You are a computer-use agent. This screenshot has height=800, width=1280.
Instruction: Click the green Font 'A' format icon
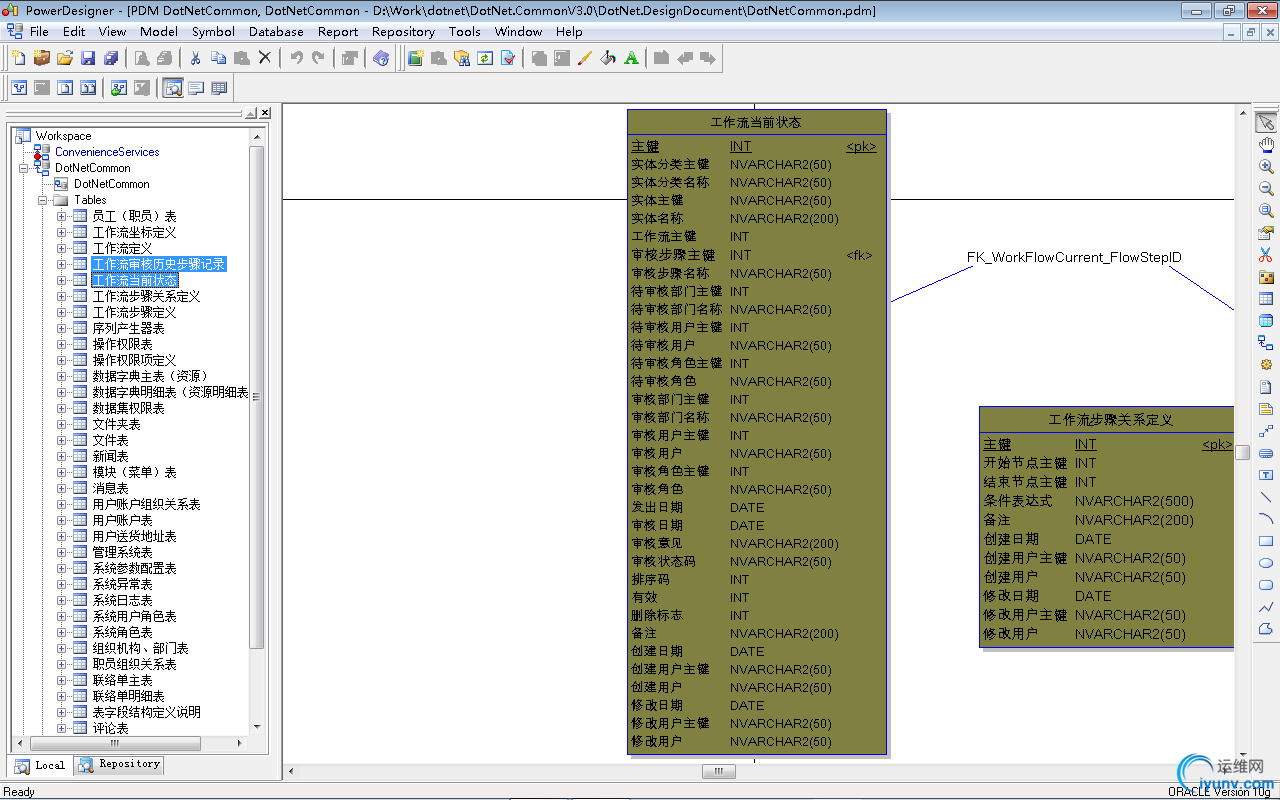[631, 58]
